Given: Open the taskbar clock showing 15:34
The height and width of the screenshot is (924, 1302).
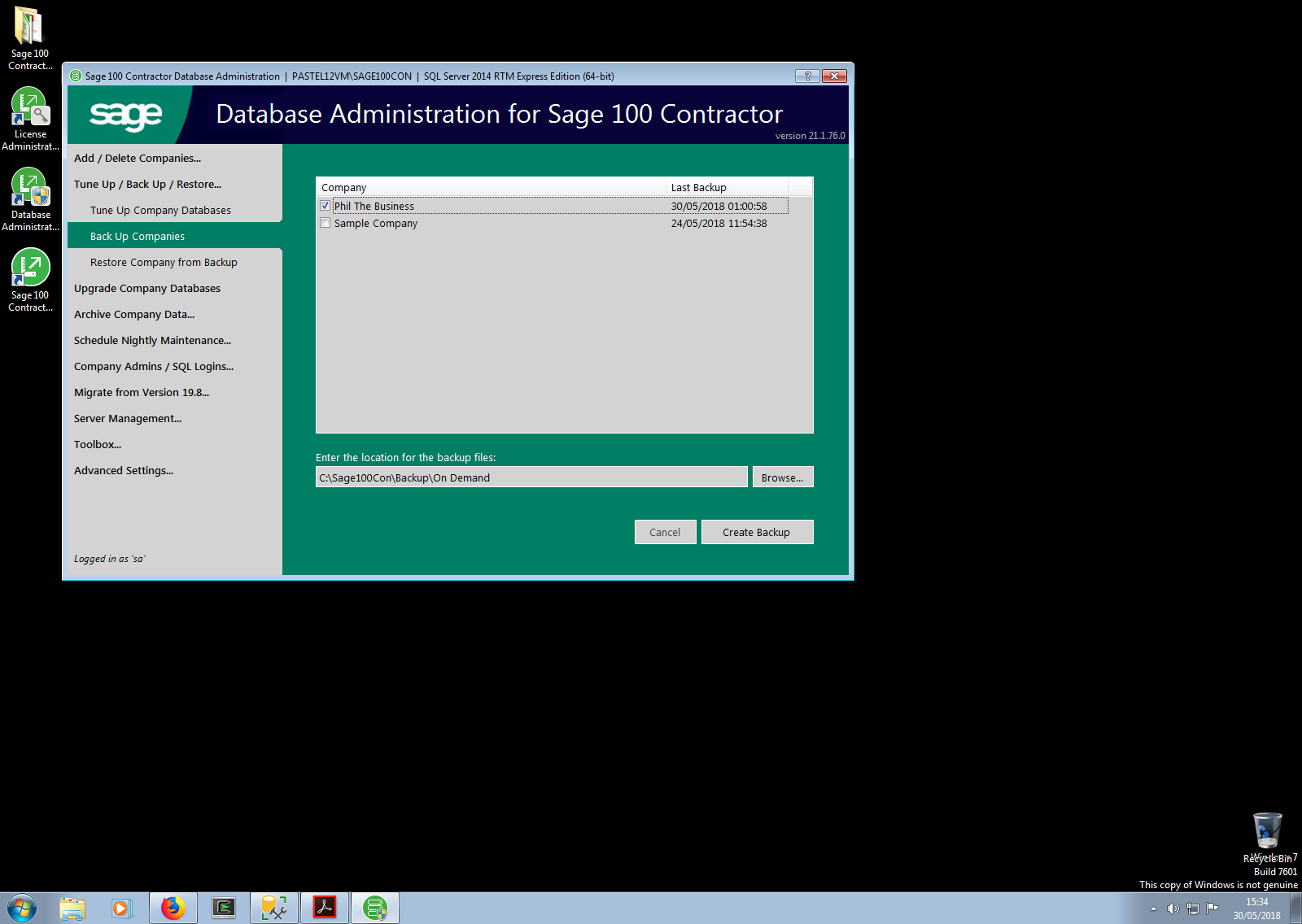Looking at the screenshot, I should [1256, 909].
